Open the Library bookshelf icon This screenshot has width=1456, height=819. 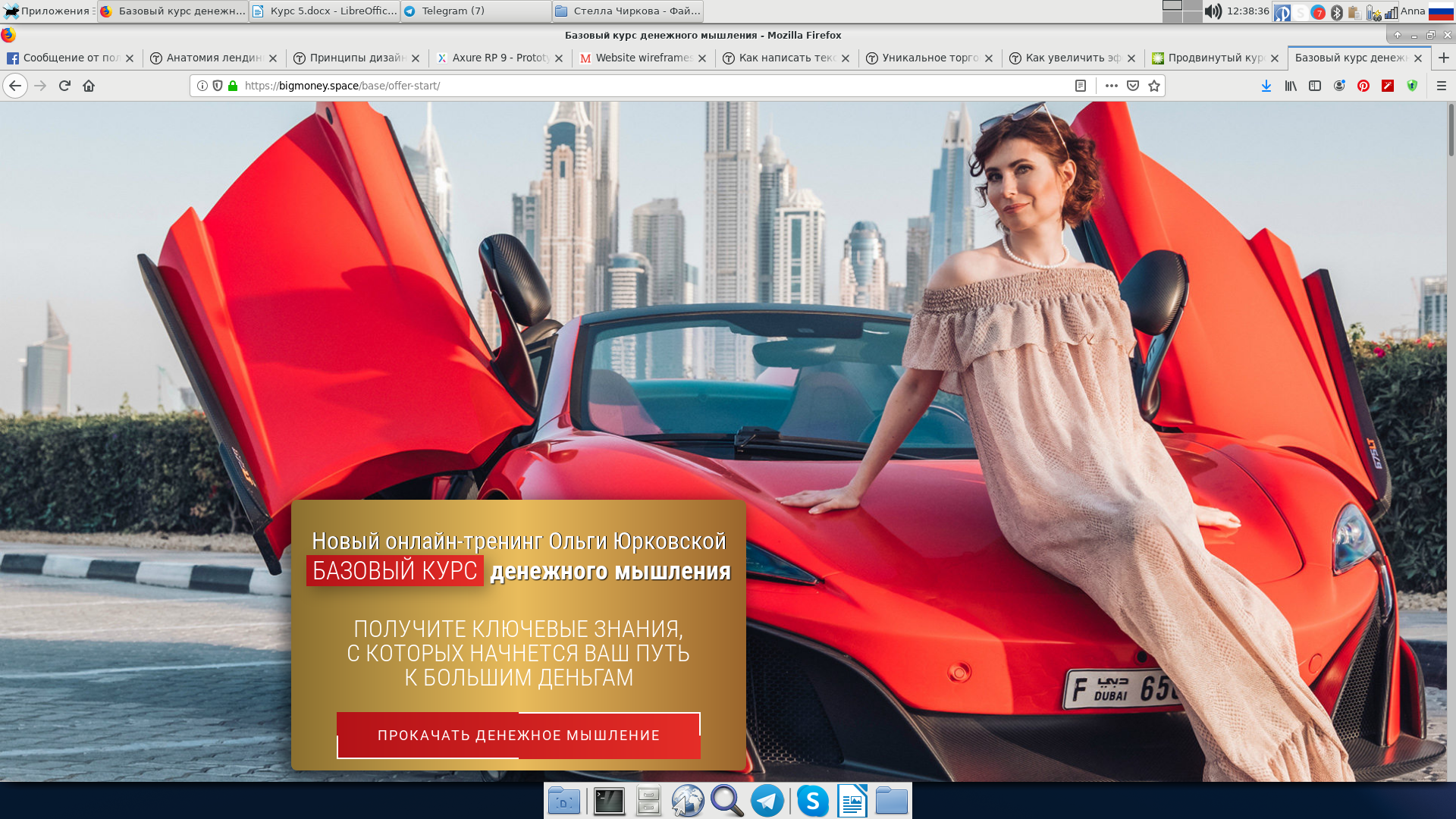click(x=1291, y=86)
